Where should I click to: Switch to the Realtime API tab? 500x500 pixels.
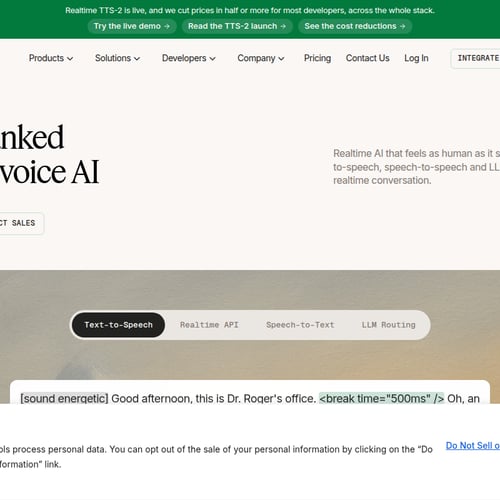coord(209,325)
